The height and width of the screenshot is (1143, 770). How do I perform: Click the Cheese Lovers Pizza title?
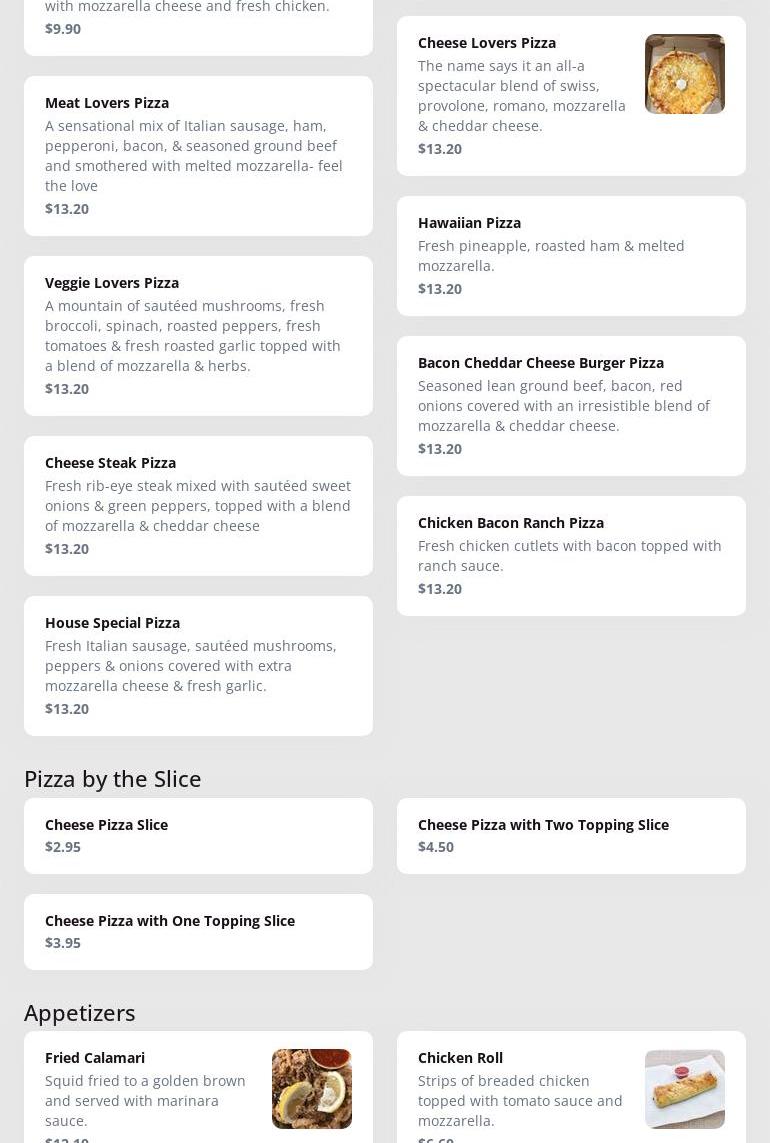click(487, 43)
